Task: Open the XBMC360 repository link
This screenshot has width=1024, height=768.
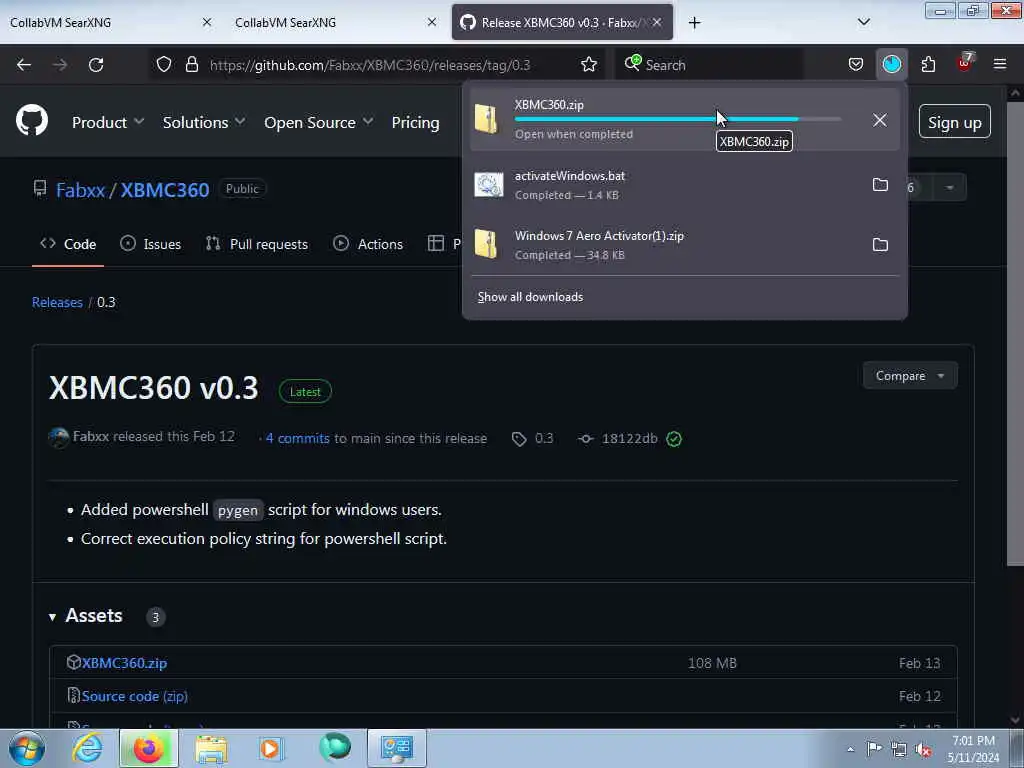Action: tap(165, 190)
